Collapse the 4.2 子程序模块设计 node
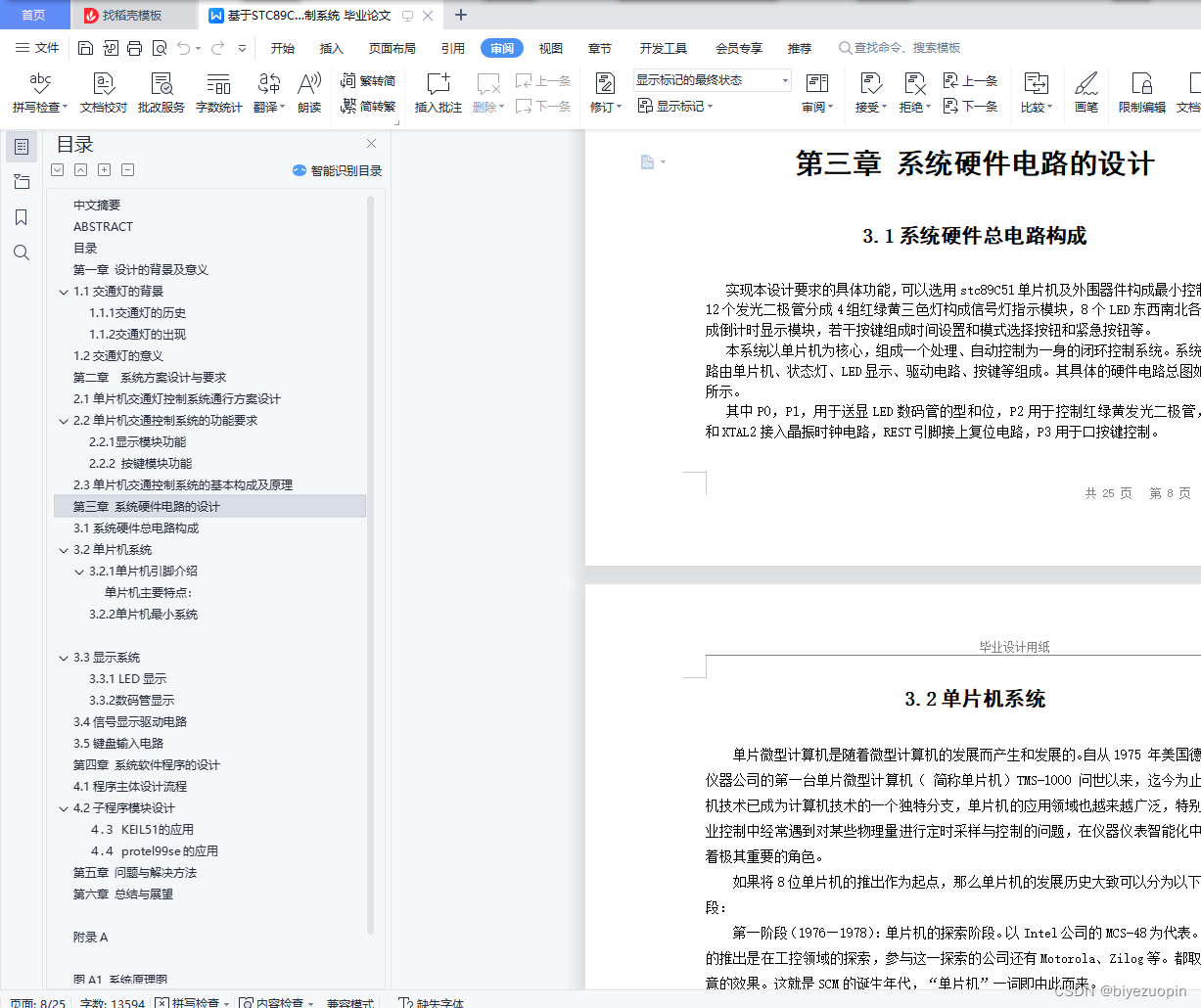The height and width of the screenshot is (1008, 1201). click(64, 808)
